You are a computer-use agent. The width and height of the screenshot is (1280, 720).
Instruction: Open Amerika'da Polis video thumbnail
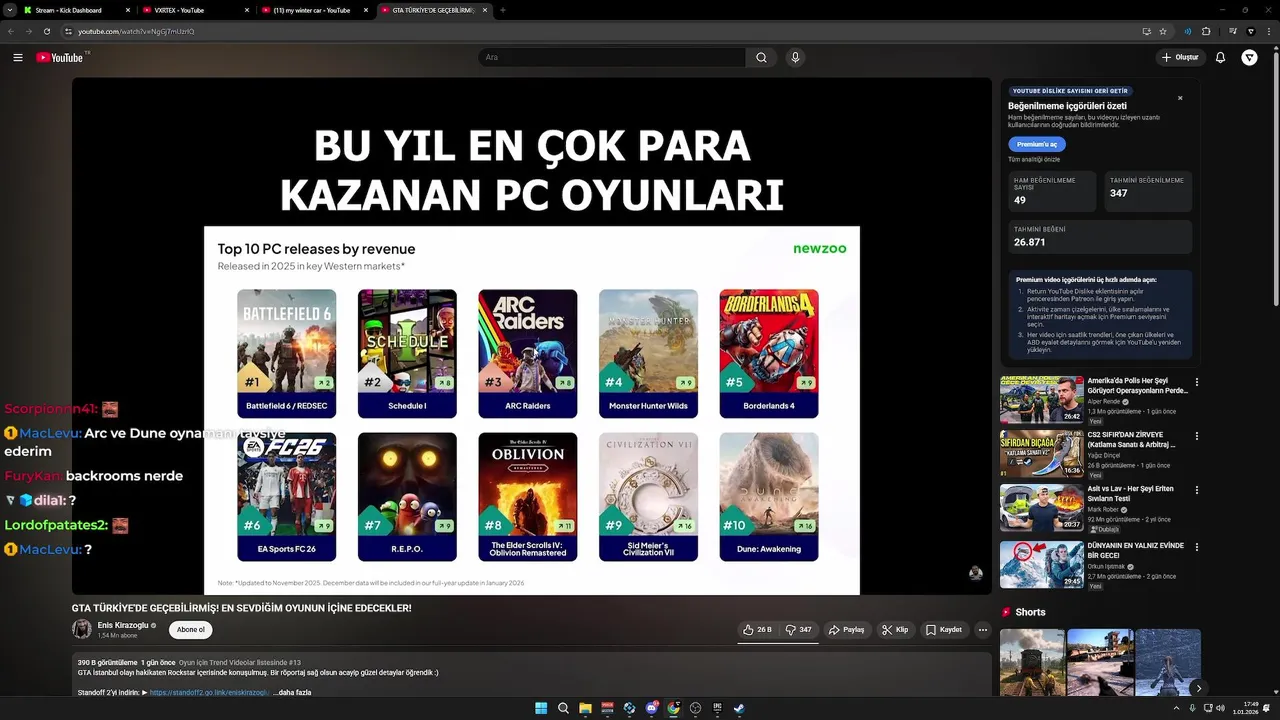1042,399
